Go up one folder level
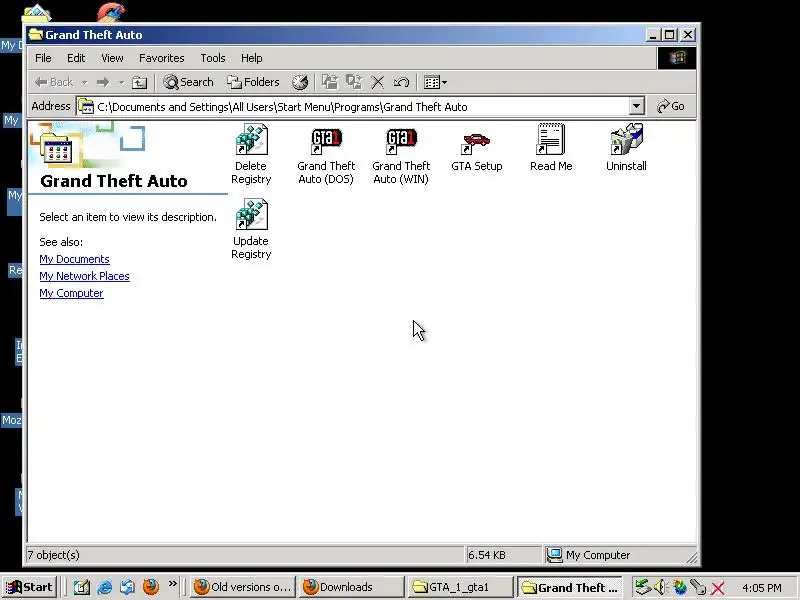The height and width of the screenshot is (600, 800). click(x=139, y=82)
